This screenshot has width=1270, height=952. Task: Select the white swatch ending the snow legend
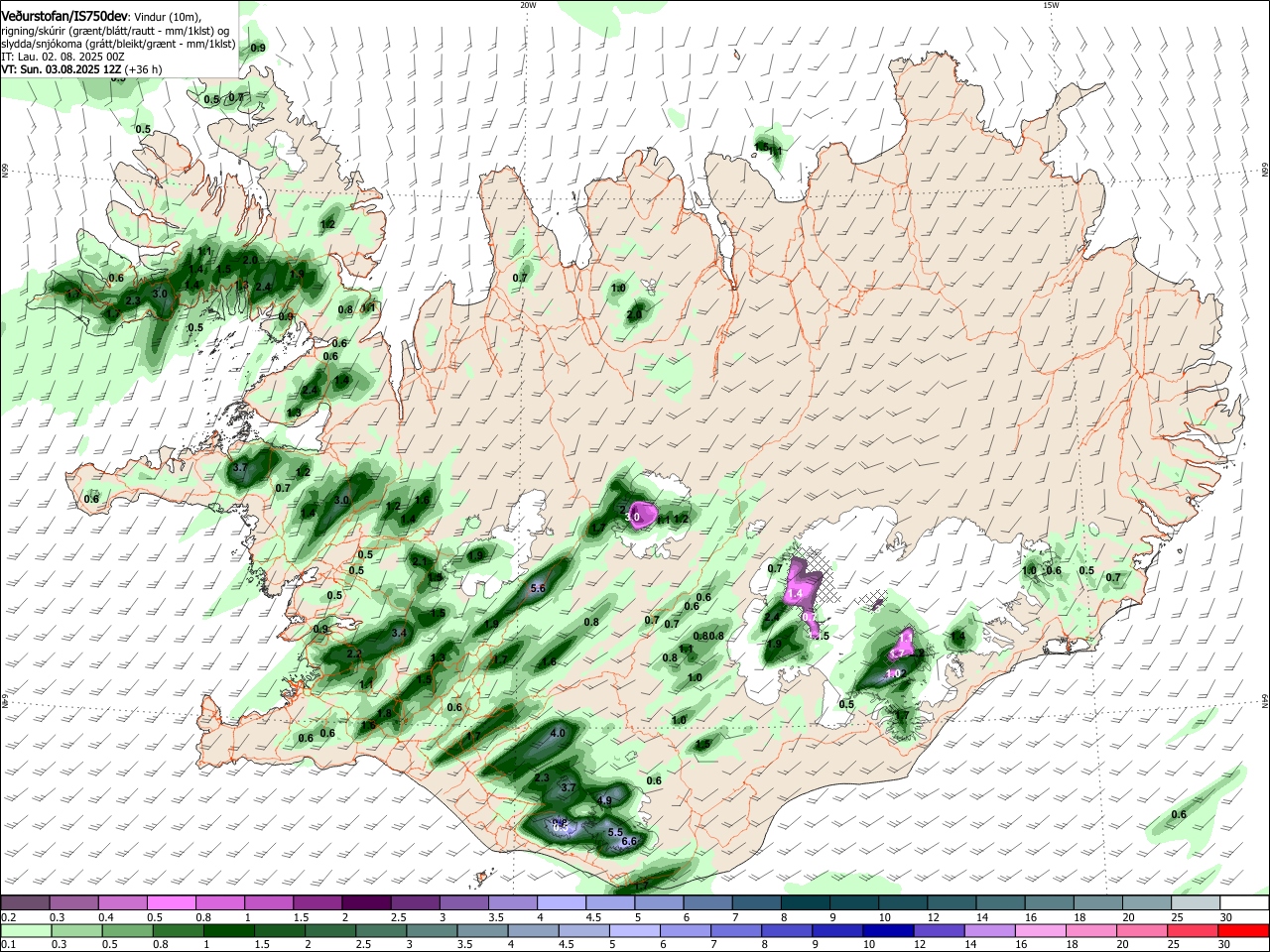pos(1245,902)
